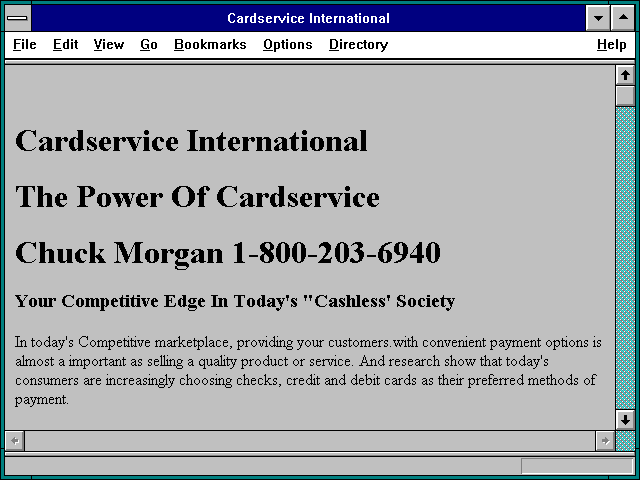The height and width of the screenshot is (480, 640).
Task: Click the vertical scrollbar thumb
Action: point(625,96)
